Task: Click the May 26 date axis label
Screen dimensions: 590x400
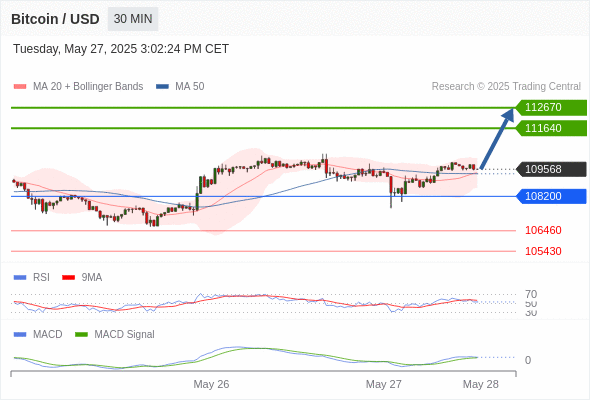Action: click(x=211, y=384)
